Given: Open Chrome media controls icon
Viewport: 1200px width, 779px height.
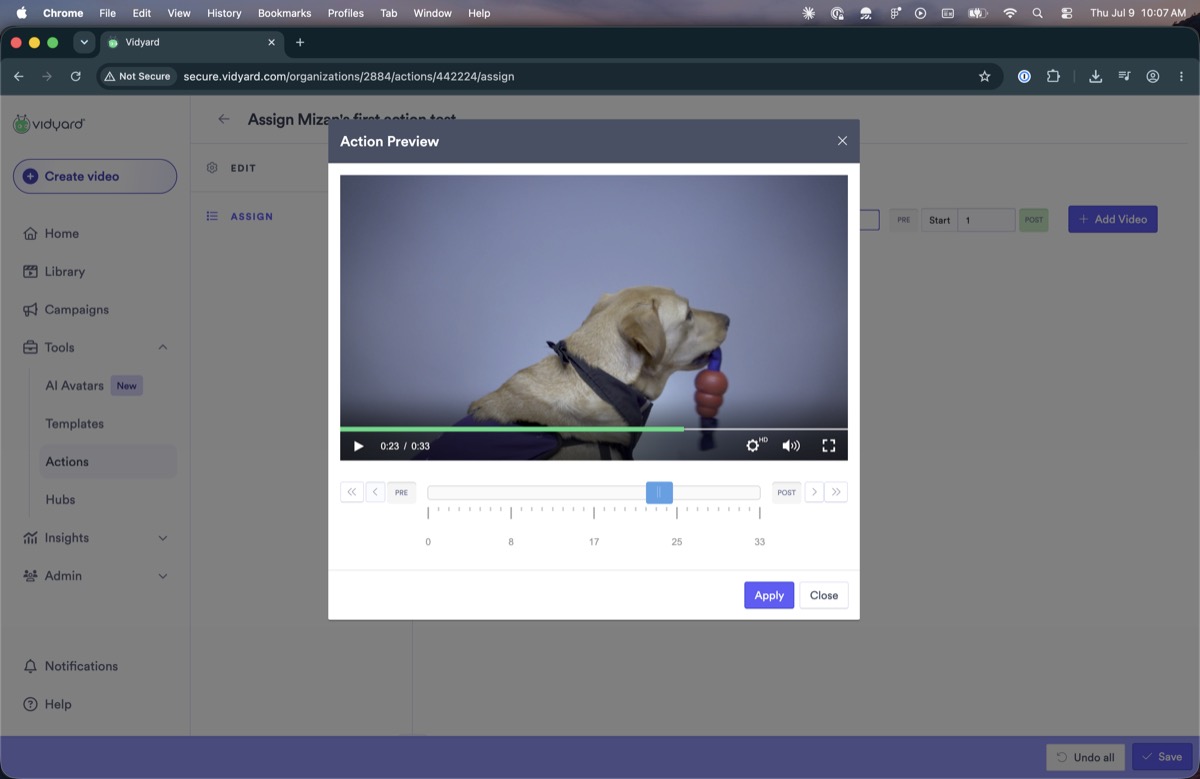Looking at the screenshot, I should coord(1125,76).
